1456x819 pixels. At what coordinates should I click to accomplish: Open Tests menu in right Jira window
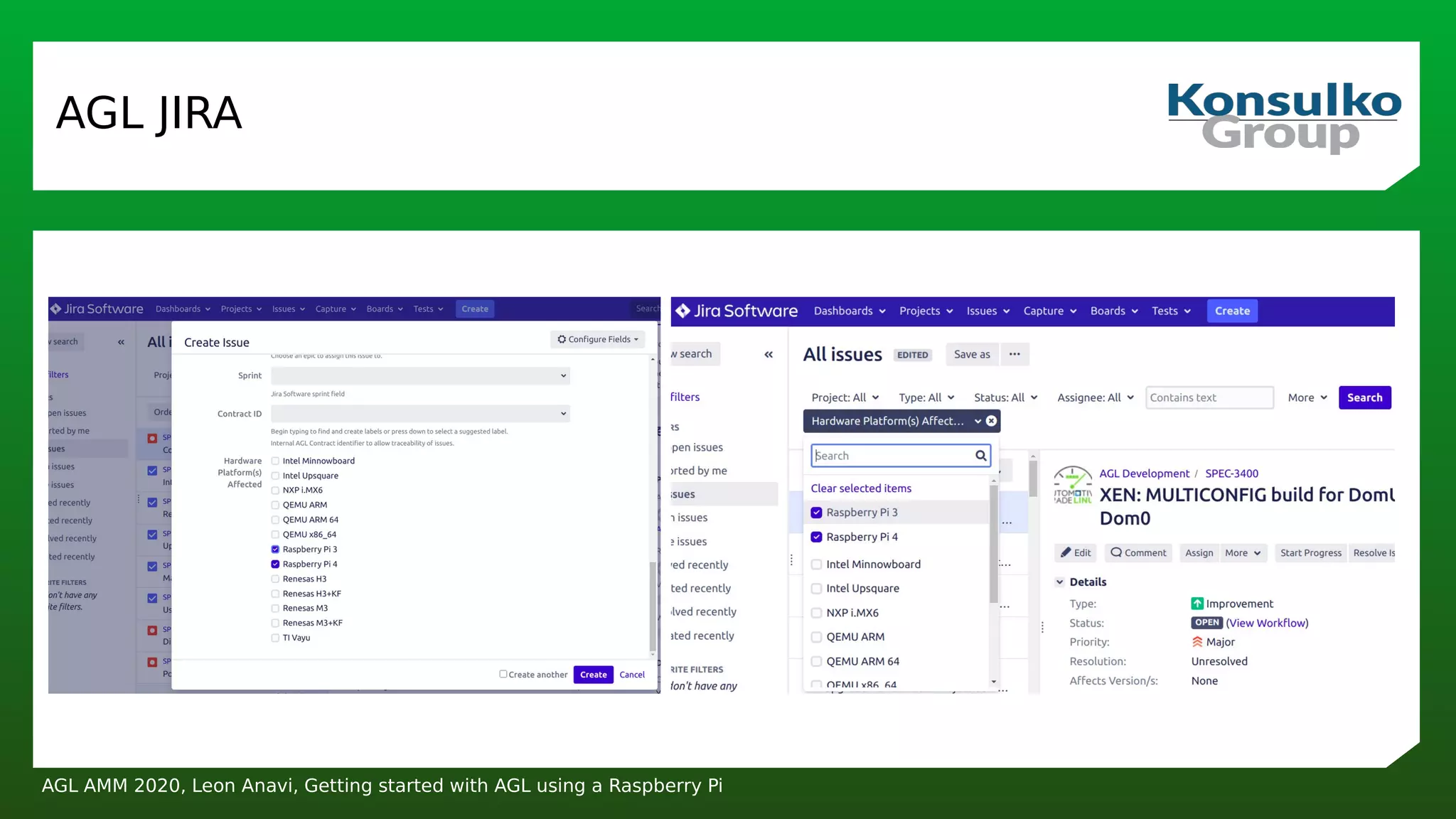[1171, 311]
